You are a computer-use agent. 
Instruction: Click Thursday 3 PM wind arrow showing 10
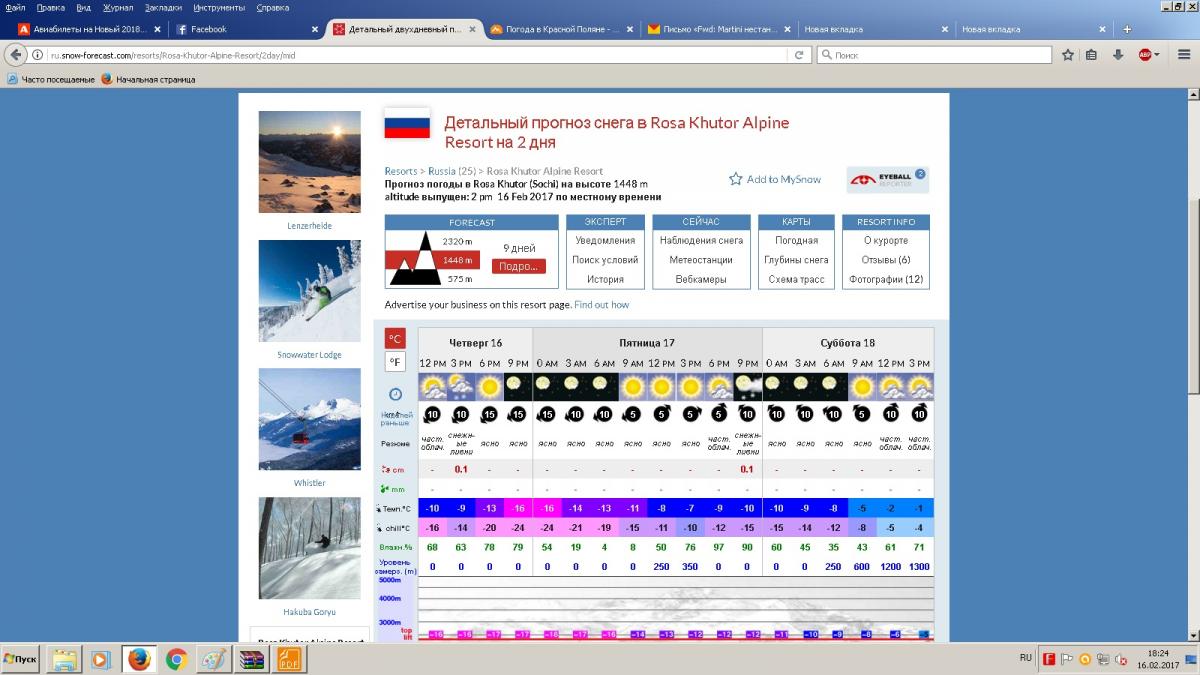click(461, 413)
